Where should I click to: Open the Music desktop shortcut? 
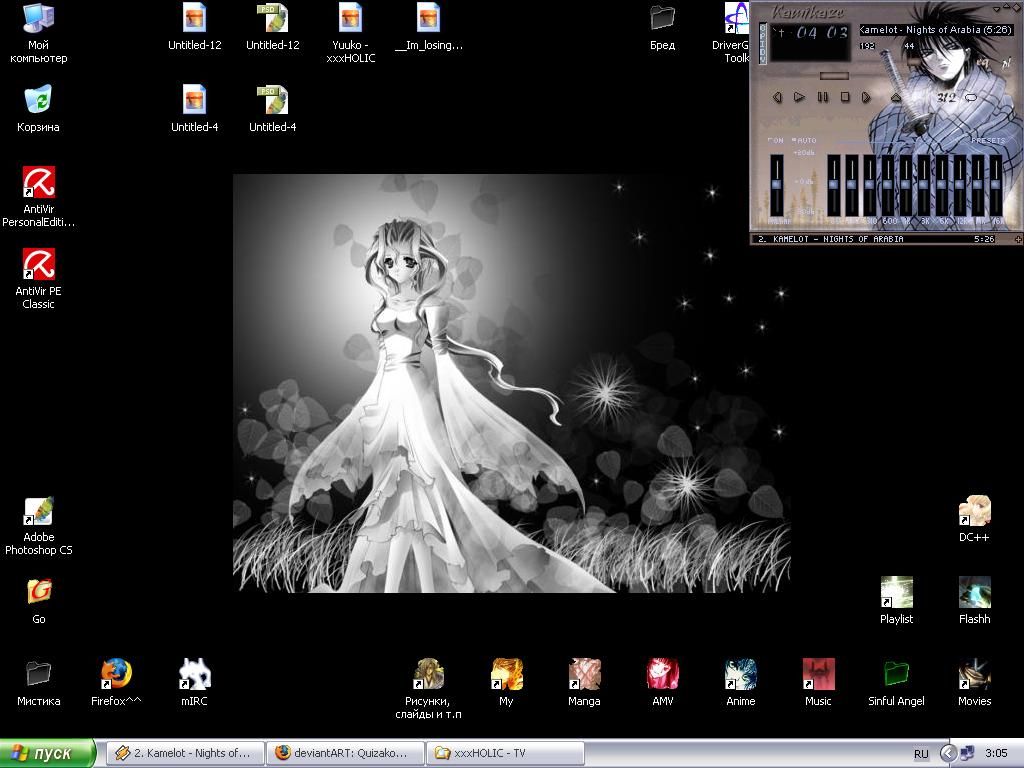point(818,683)
